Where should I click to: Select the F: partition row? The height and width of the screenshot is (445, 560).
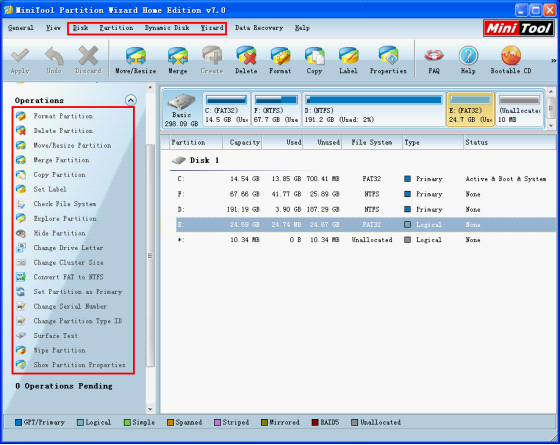tap(358, 194)
